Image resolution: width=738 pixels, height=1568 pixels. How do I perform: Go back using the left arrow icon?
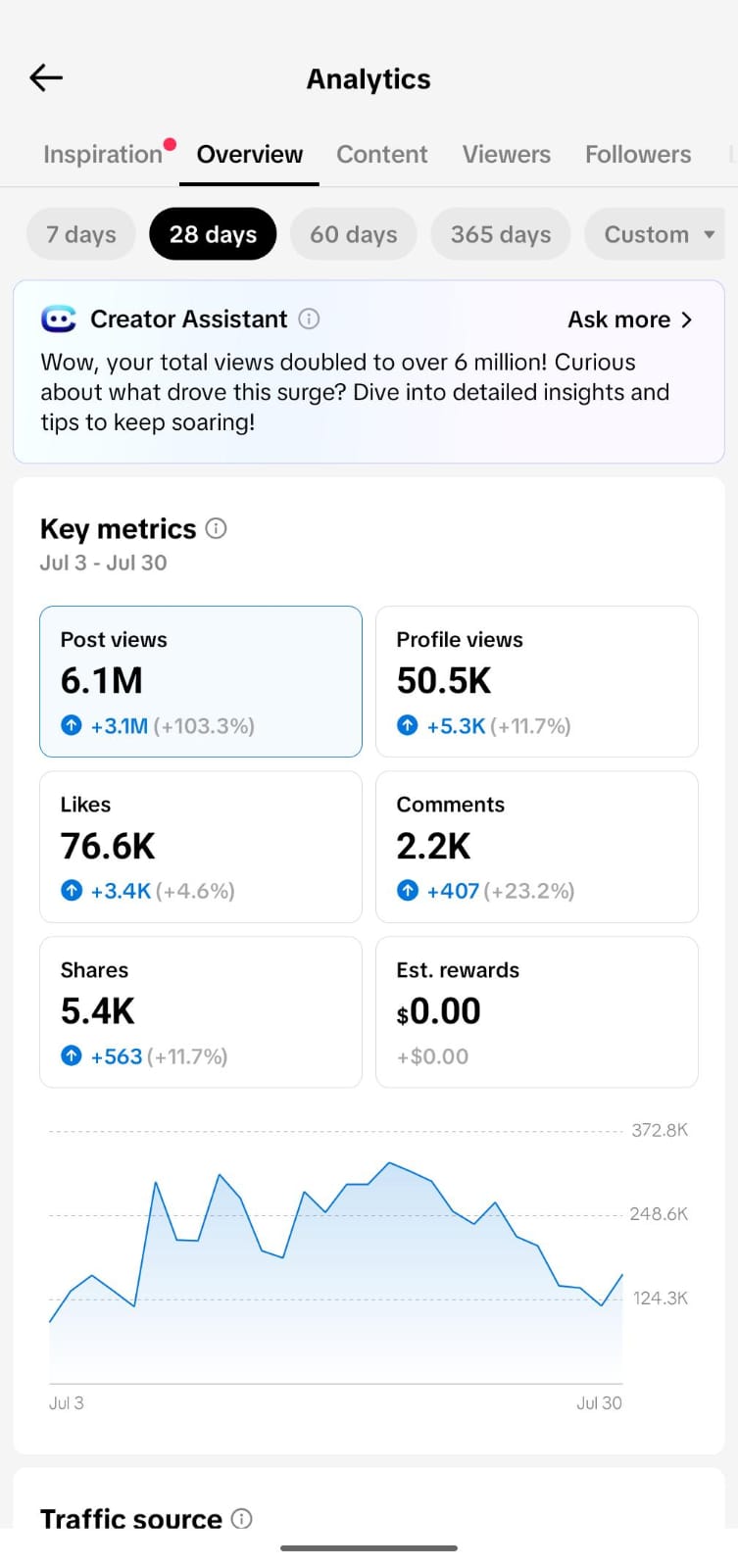click(x=46, y=77)
